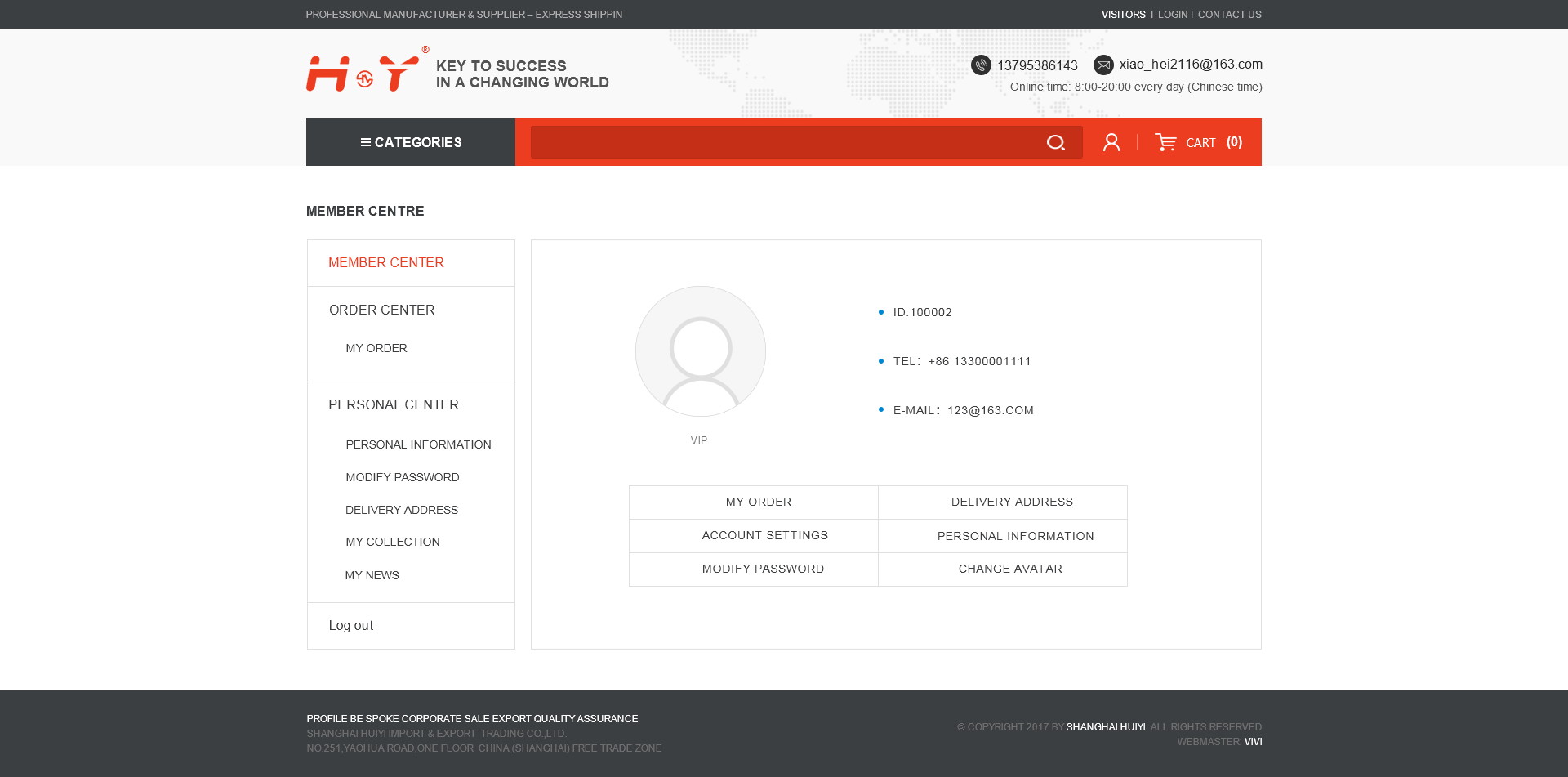Image resolution: width=1568 pixels, height=777 pixels.
Task: Click the MEMBER CENTRE page heading
Action: point(365,211)
